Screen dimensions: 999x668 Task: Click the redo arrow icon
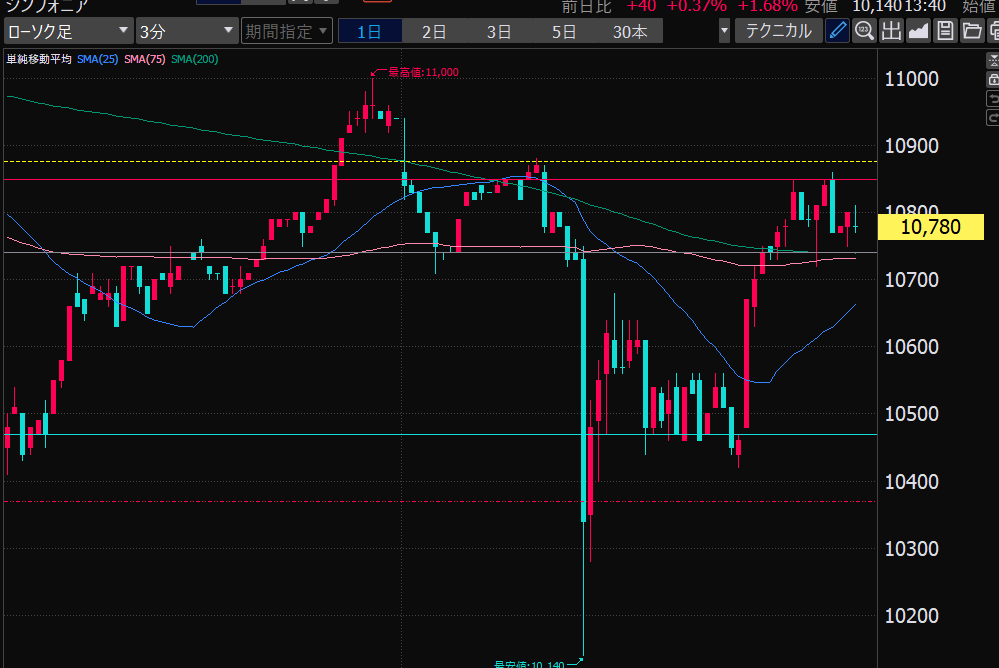992,117
